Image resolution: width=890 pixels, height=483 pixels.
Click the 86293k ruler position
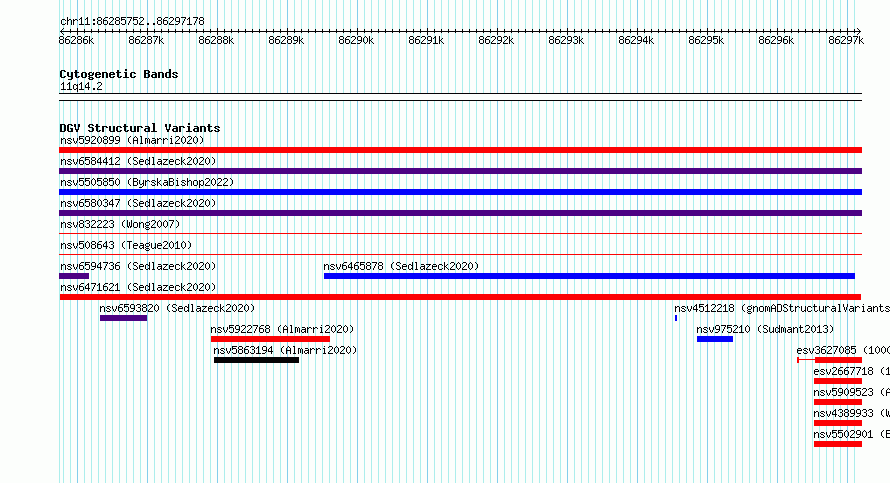[x=566, y=40]
